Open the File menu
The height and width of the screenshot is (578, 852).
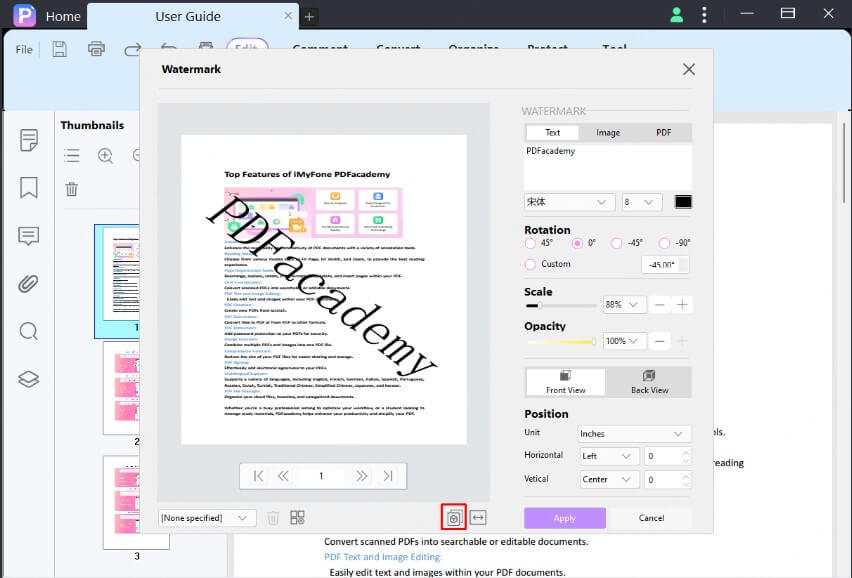[x=24, y=50]
